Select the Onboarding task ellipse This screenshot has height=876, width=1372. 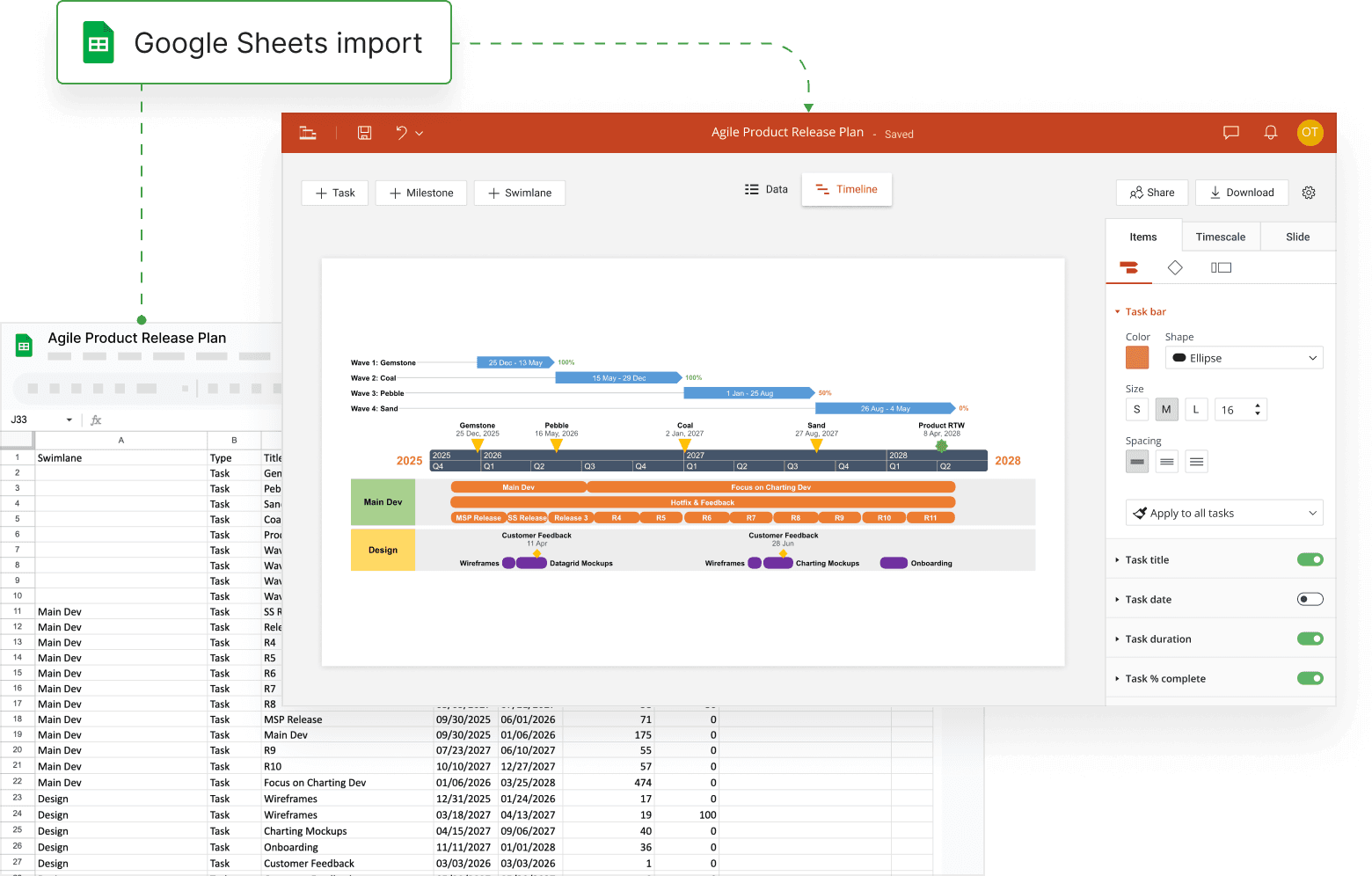(x=894, y=563)
